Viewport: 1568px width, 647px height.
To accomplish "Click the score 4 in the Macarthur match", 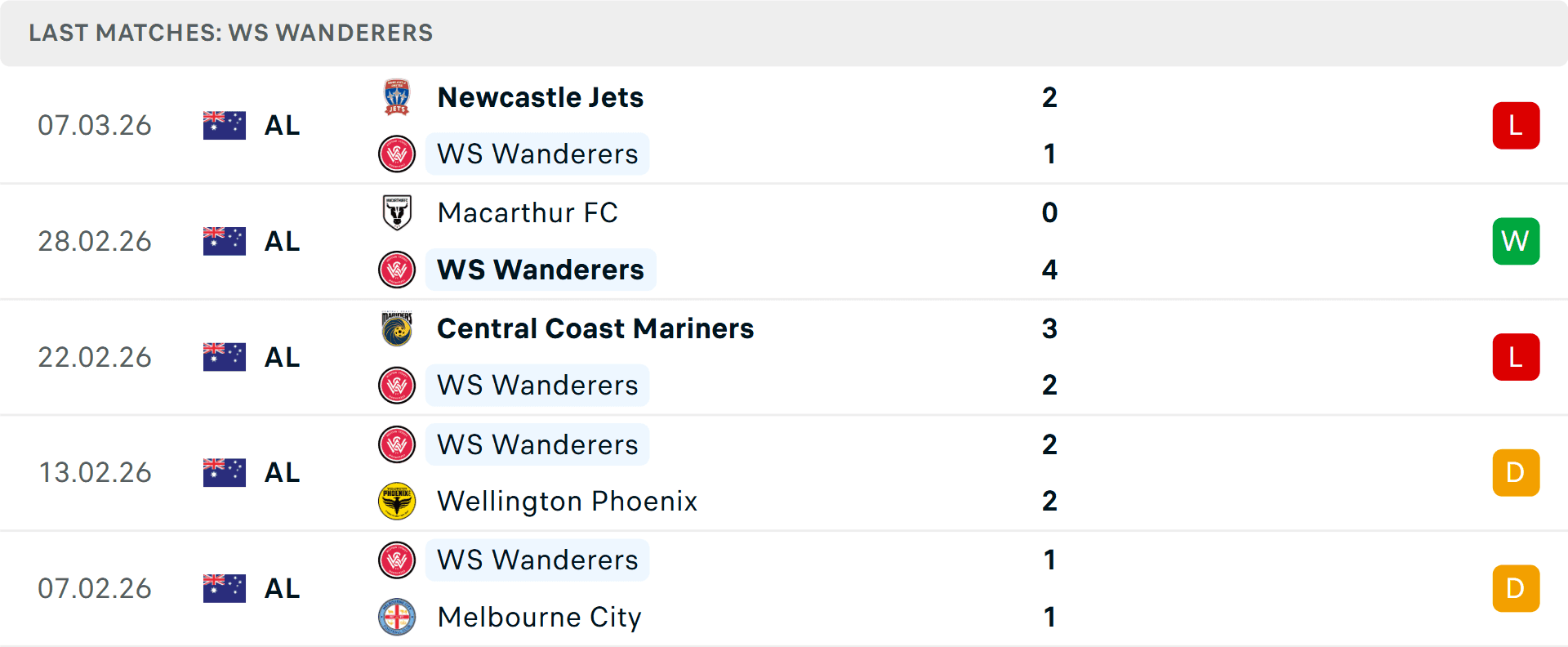I will [x=1050, y=270].
